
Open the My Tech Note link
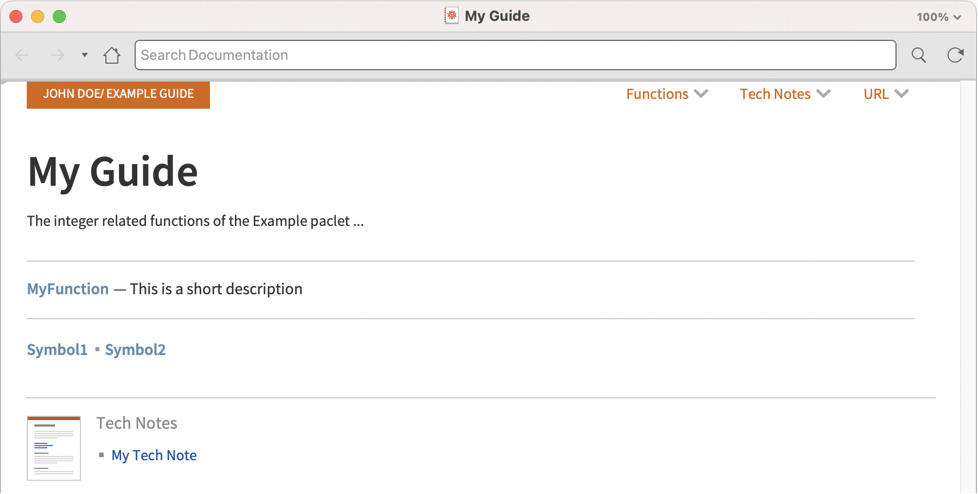point(154,455)
